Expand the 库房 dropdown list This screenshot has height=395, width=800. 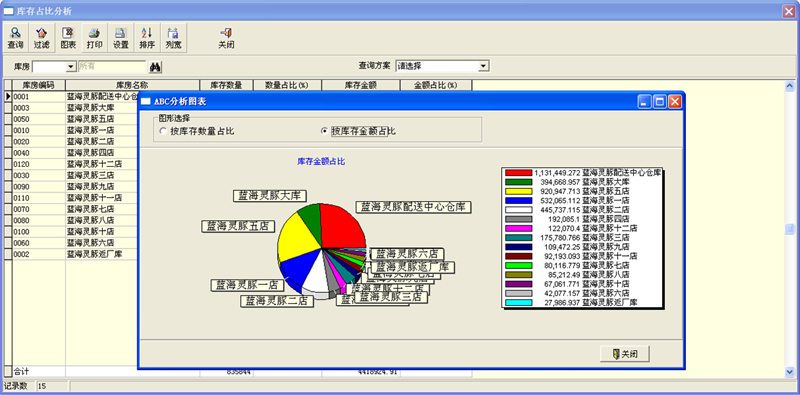[71, 66]
